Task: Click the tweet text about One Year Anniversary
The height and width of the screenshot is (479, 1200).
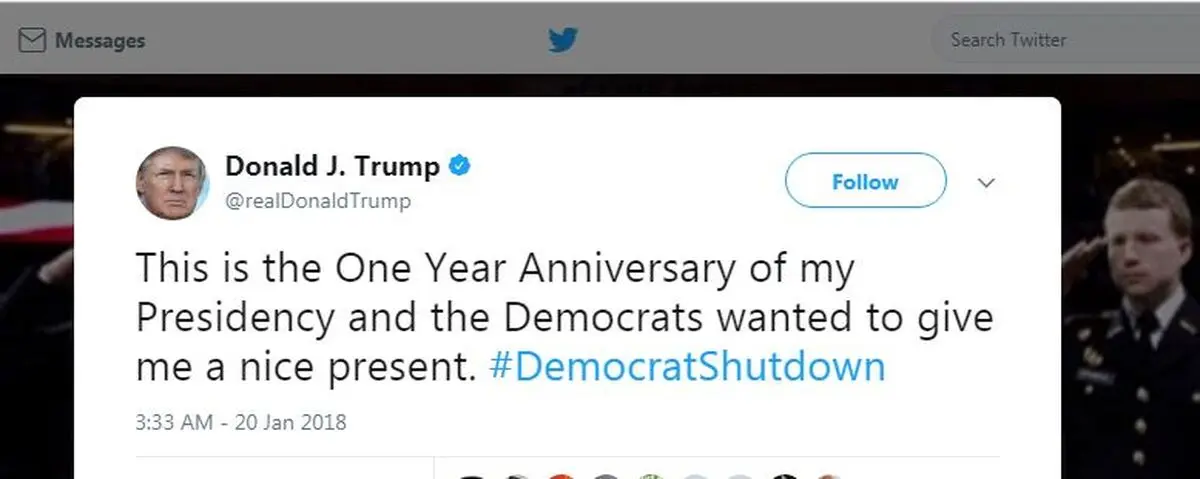Action: (x=565, y=319)
